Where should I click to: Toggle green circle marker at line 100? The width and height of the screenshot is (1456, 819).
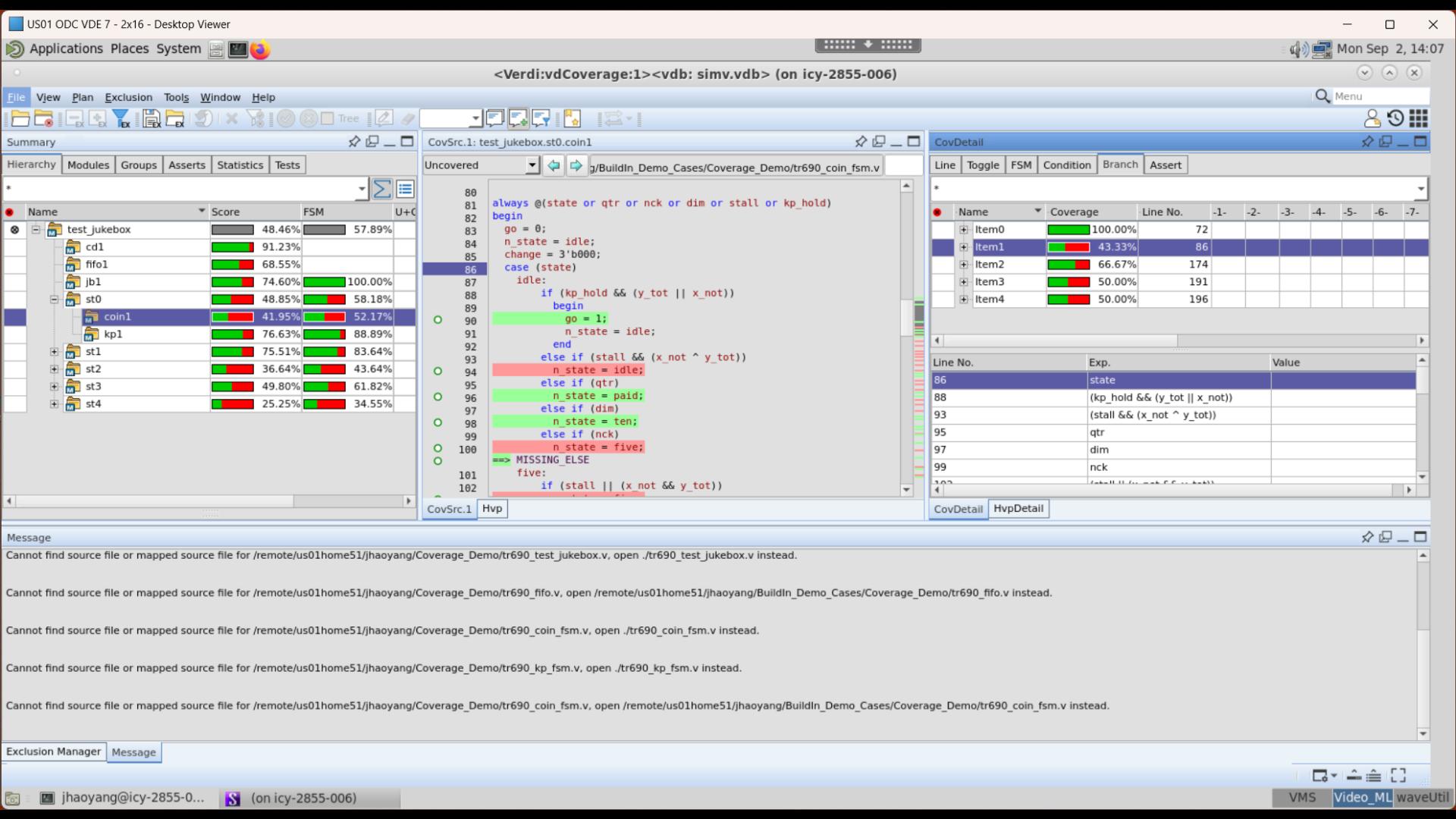[438, 449]
